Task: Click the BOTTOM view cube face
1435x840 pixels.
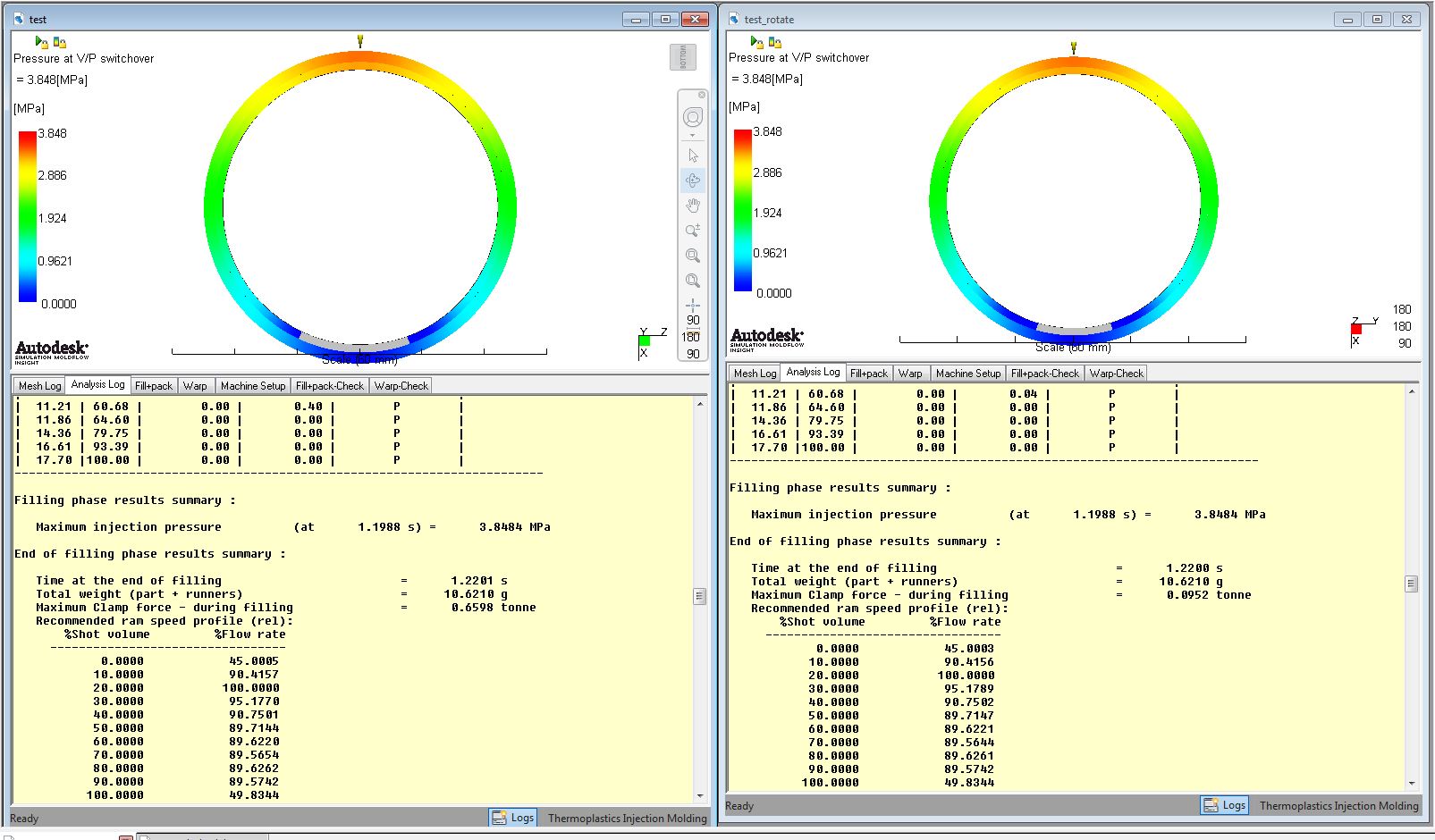Action: tap(683, 57)
